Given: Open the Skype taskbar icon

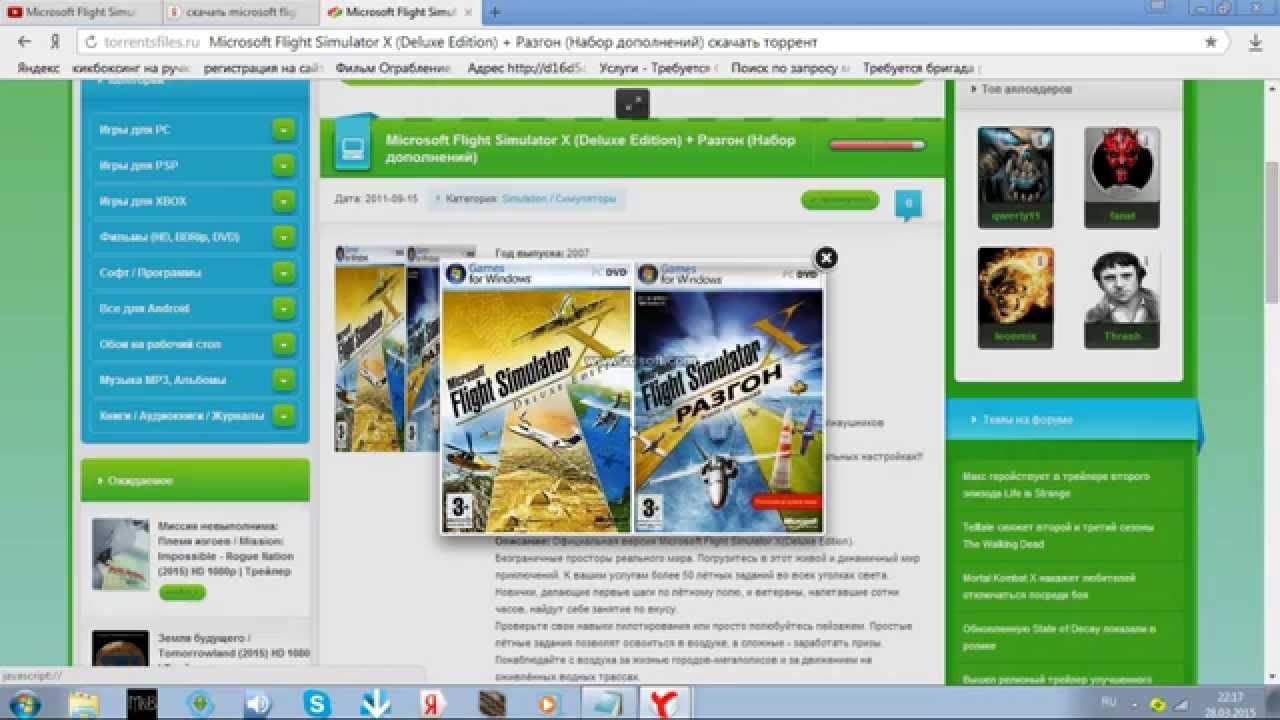Looking at the screenshot, I should [317, 704].
